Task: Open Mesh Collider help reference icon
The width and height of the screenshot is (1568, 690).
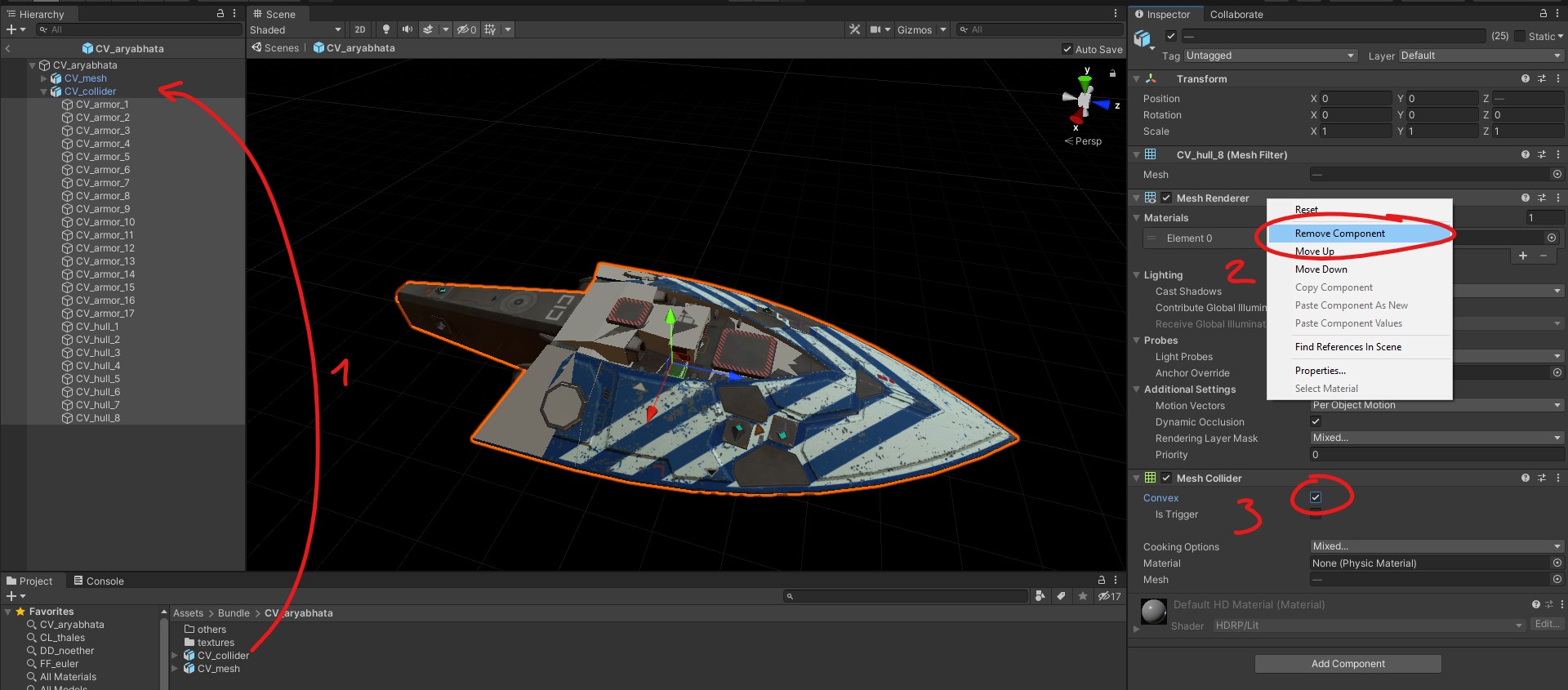Action: pos(1526,478)
